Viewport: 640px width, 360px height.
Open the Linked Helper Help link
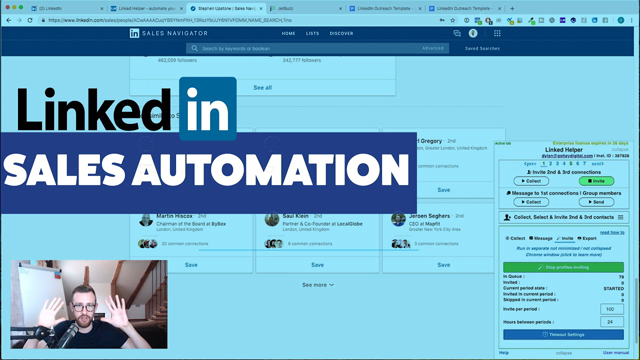click(504, 353)
